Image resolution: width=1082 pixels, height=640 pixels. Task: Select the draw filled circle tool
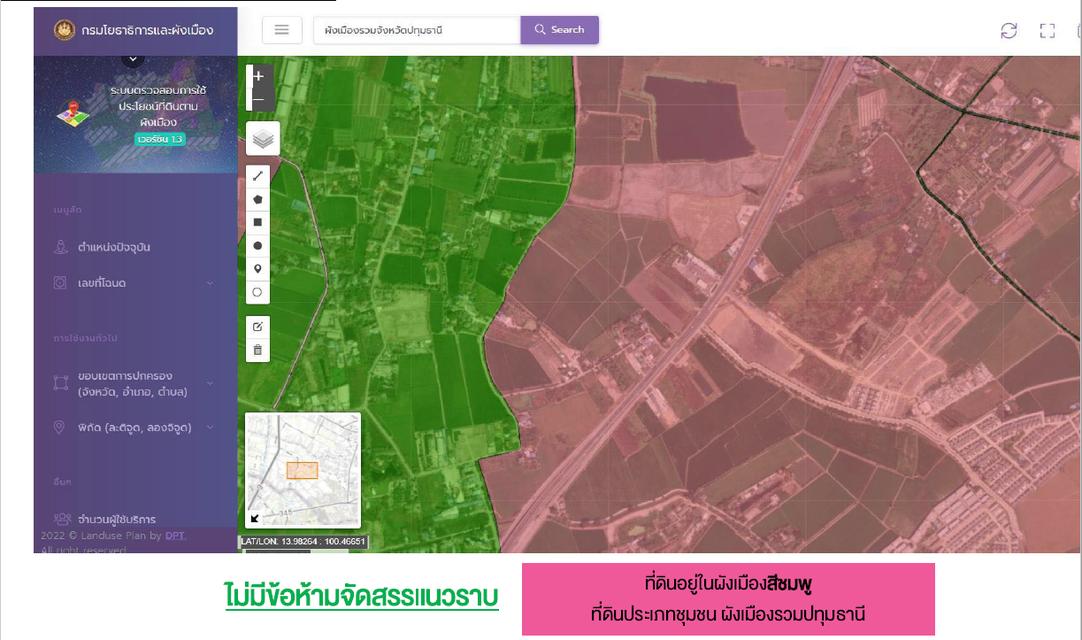pos(257,246)
